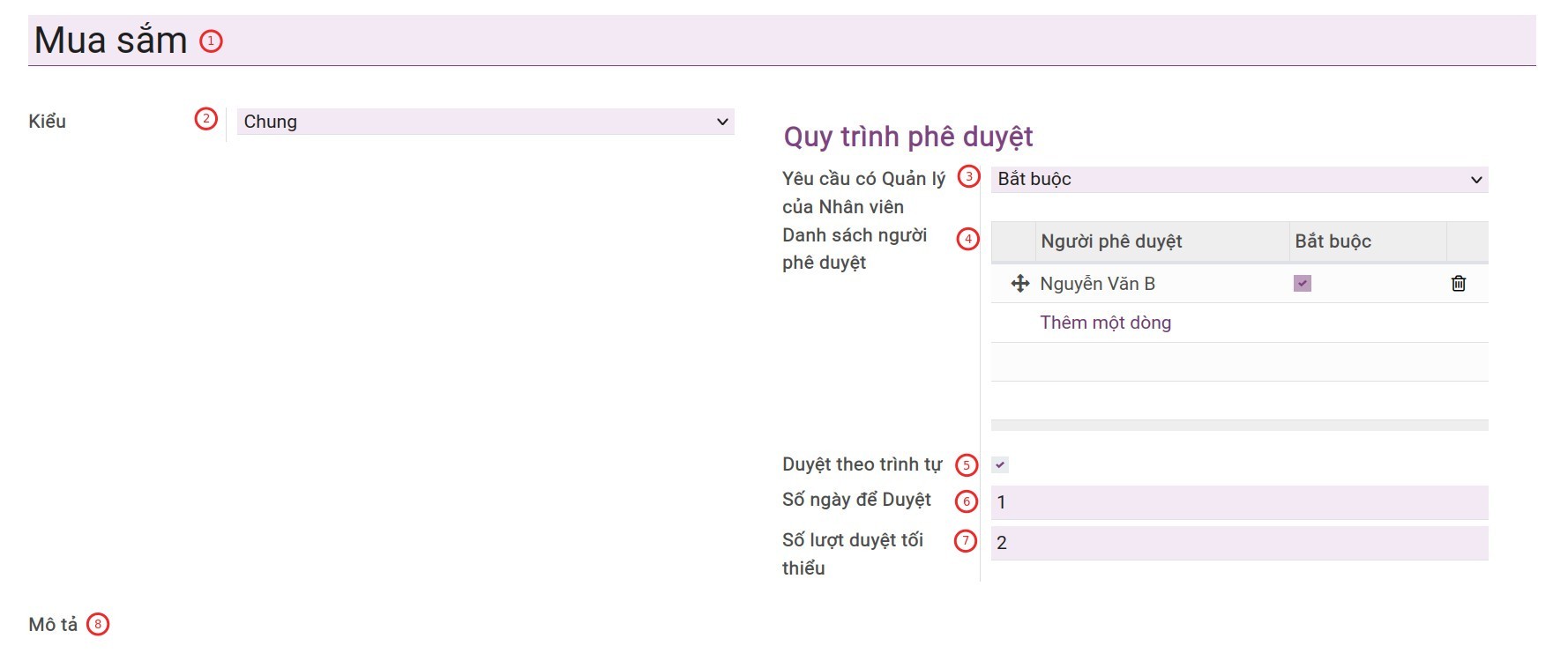Image resolution: width=1568 pixels, height=668 pixels.
Task: Delete the Nguyễn Văn B approver row
Action: tap(1459, 284)
